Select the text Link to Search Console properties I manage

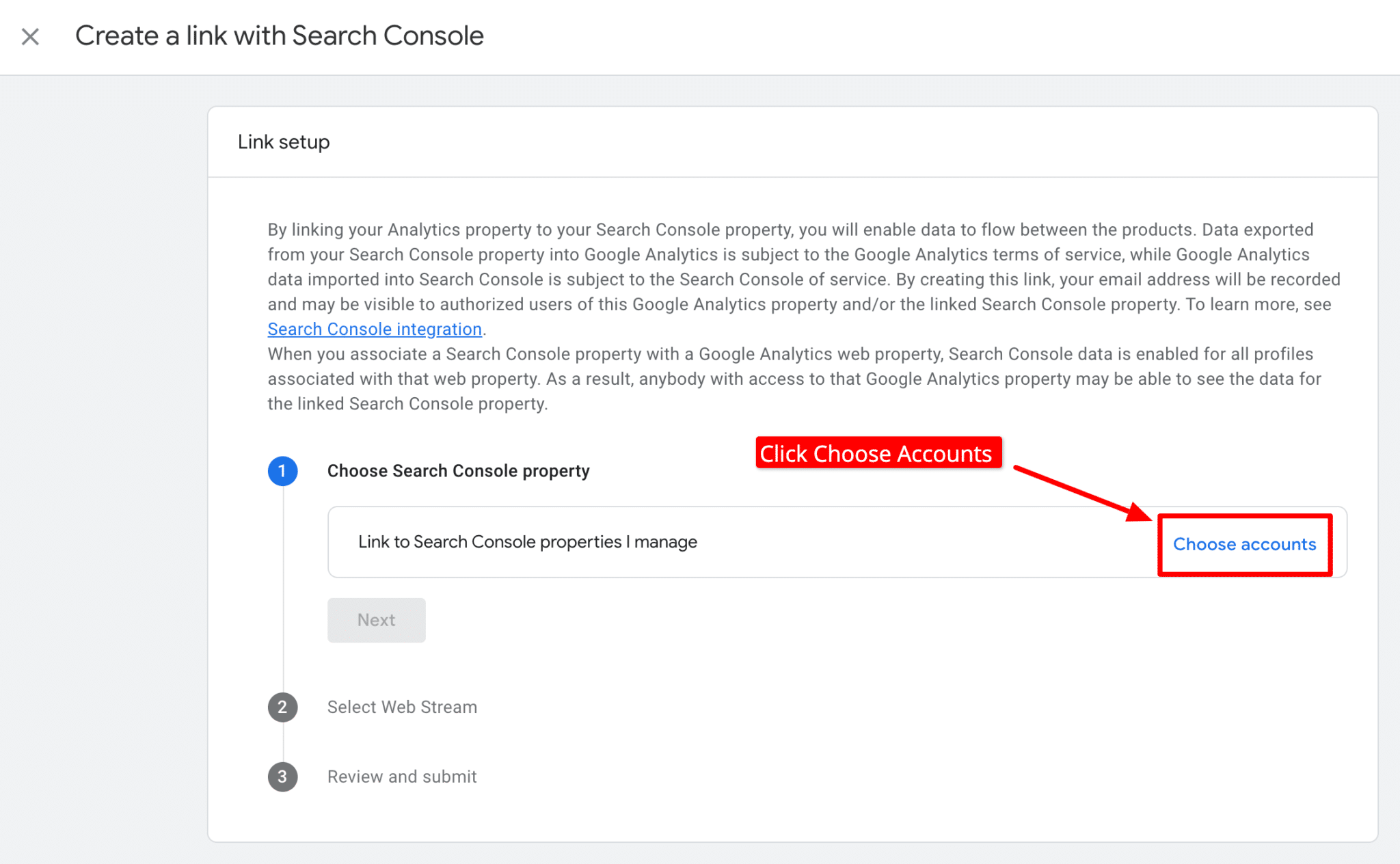click(x=526, y=542)
